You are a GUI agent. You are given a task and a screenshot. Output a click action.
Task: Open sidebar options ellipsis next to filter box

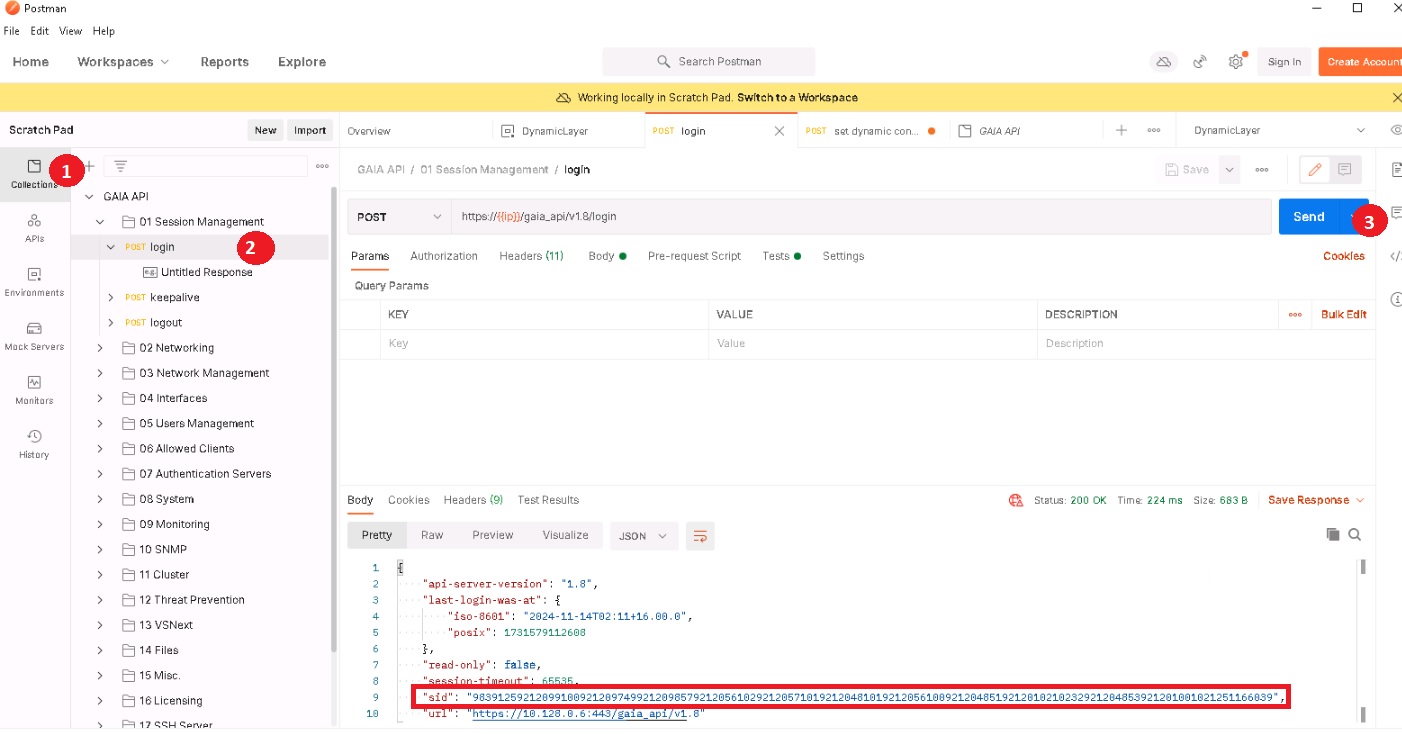pyautogui.click(x=322, y=166)
